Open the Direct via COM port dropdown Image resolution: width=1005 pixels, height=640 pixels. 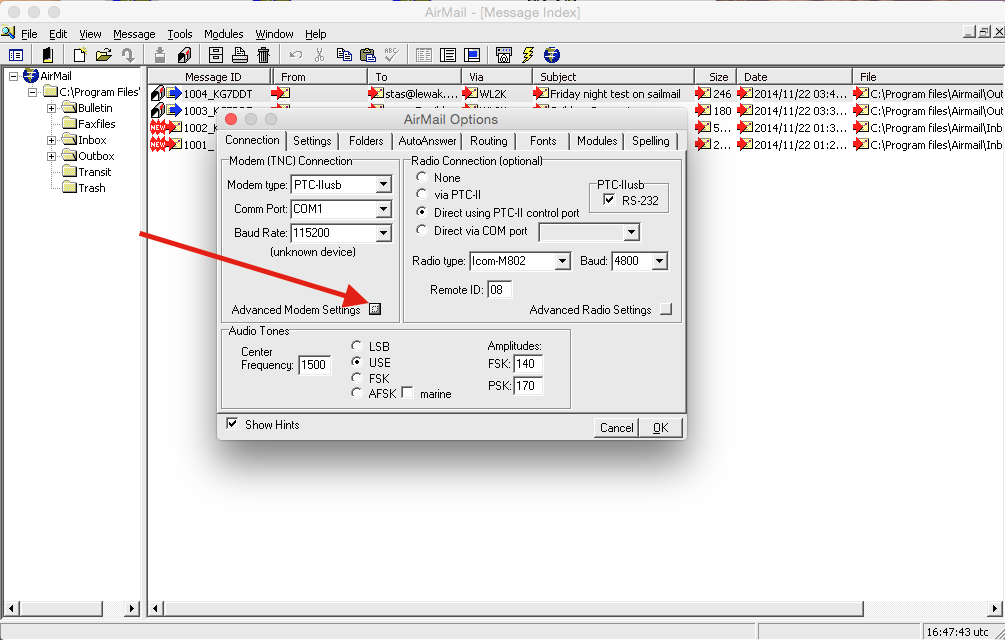pos(631,232)
